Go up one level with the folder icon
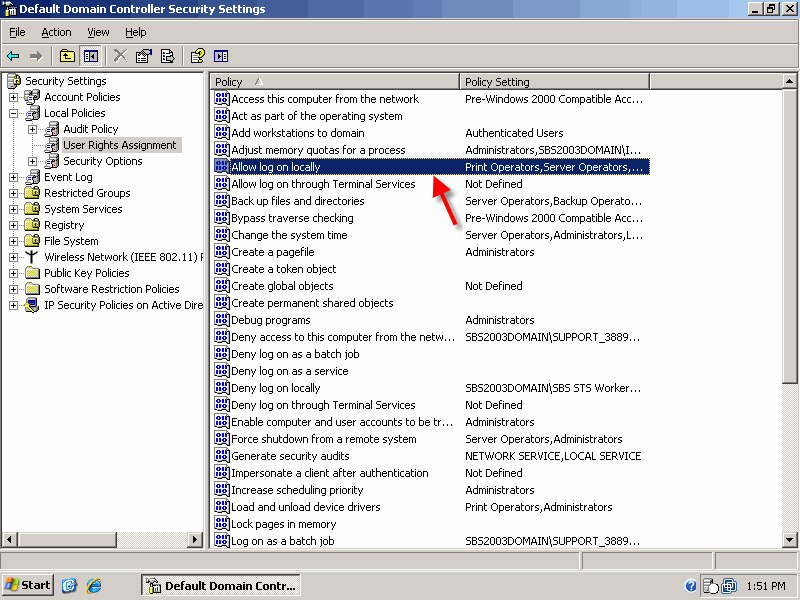 coord(67,56)
